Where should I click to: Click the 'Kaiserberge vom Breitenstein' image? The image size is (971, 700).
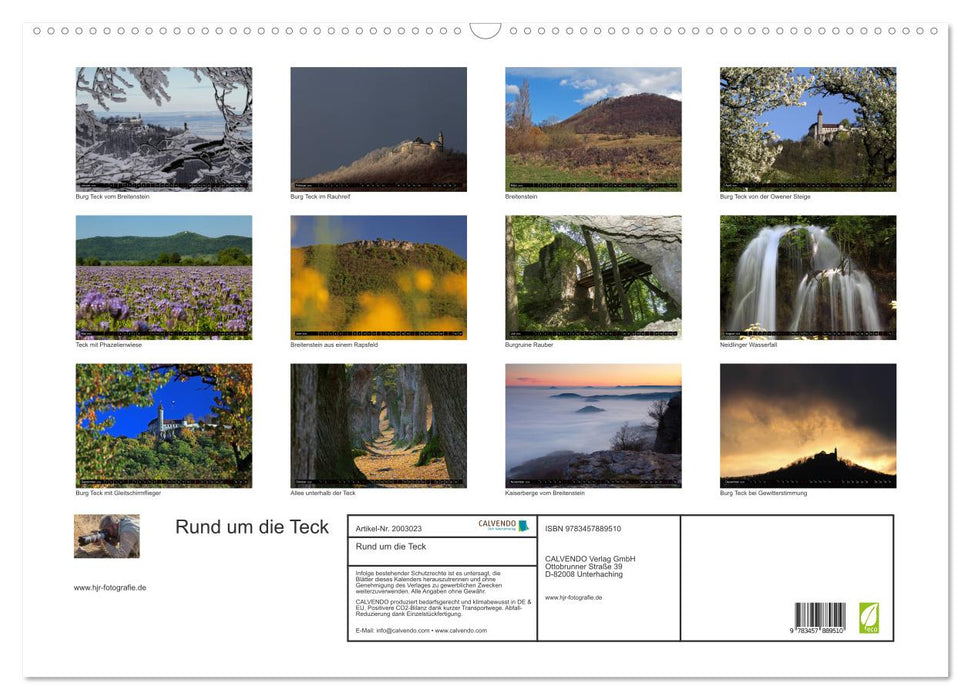click(593, 425)
